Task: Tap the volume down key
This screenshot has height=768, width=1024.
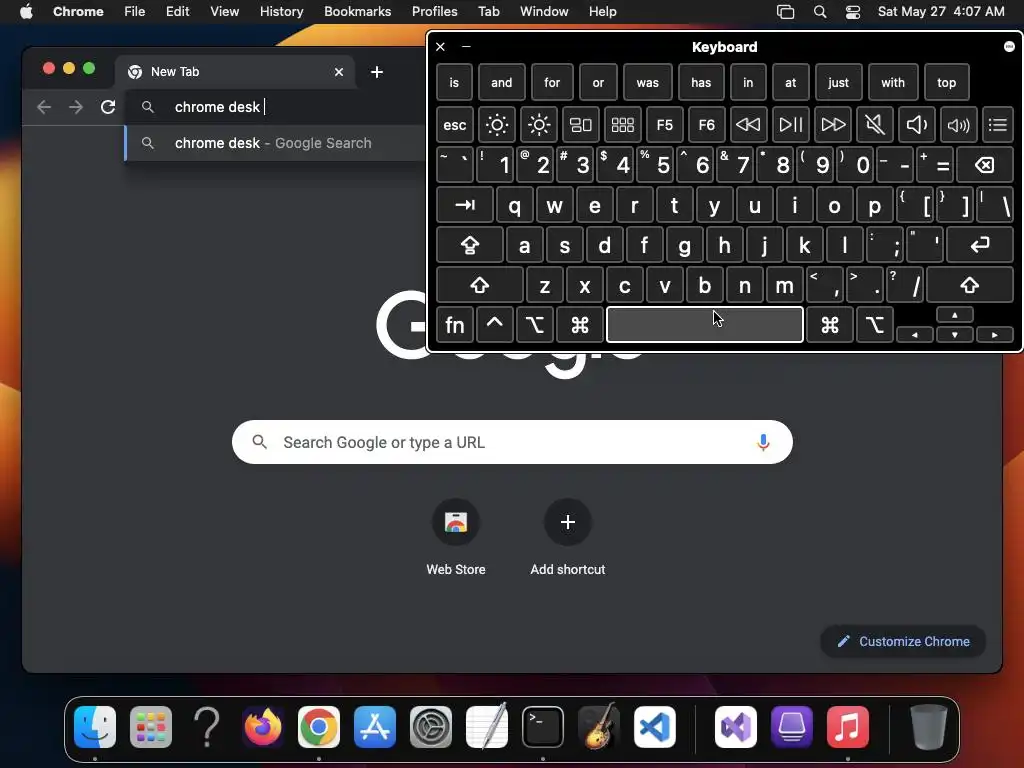Action: [916, 124]
